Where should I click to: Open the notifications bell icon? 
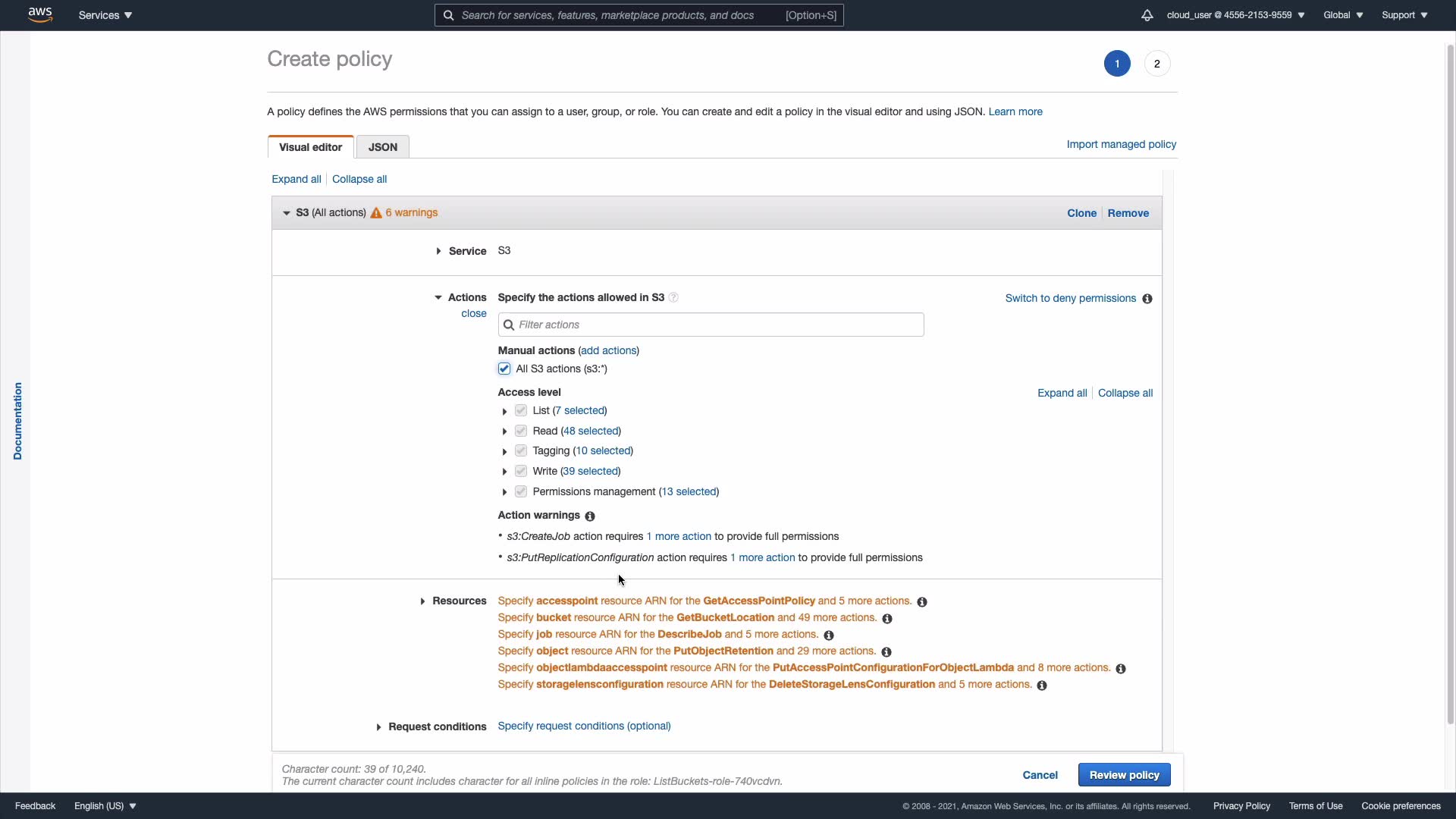(1147, 15)
